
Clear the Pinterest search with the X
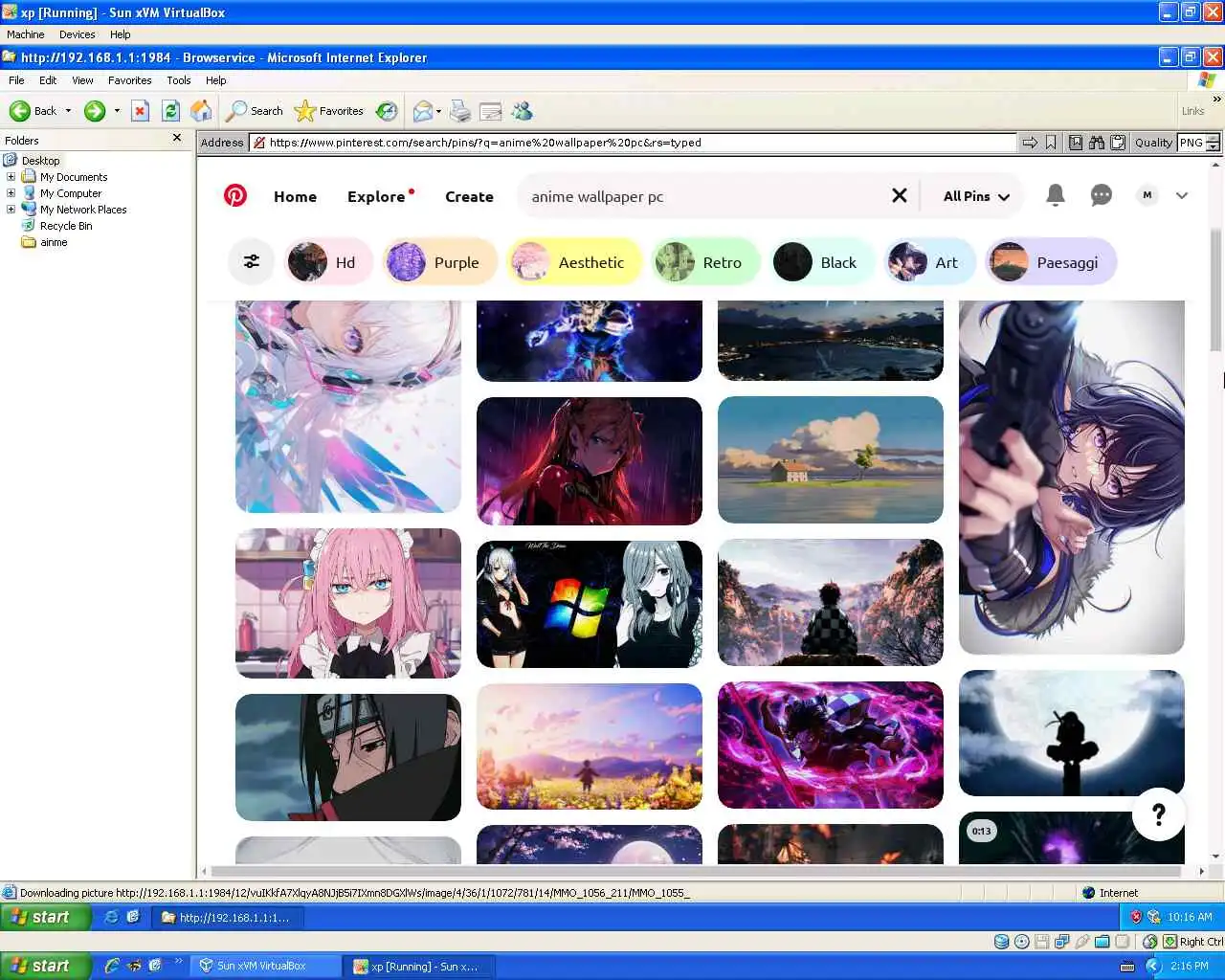coord(900,195)
